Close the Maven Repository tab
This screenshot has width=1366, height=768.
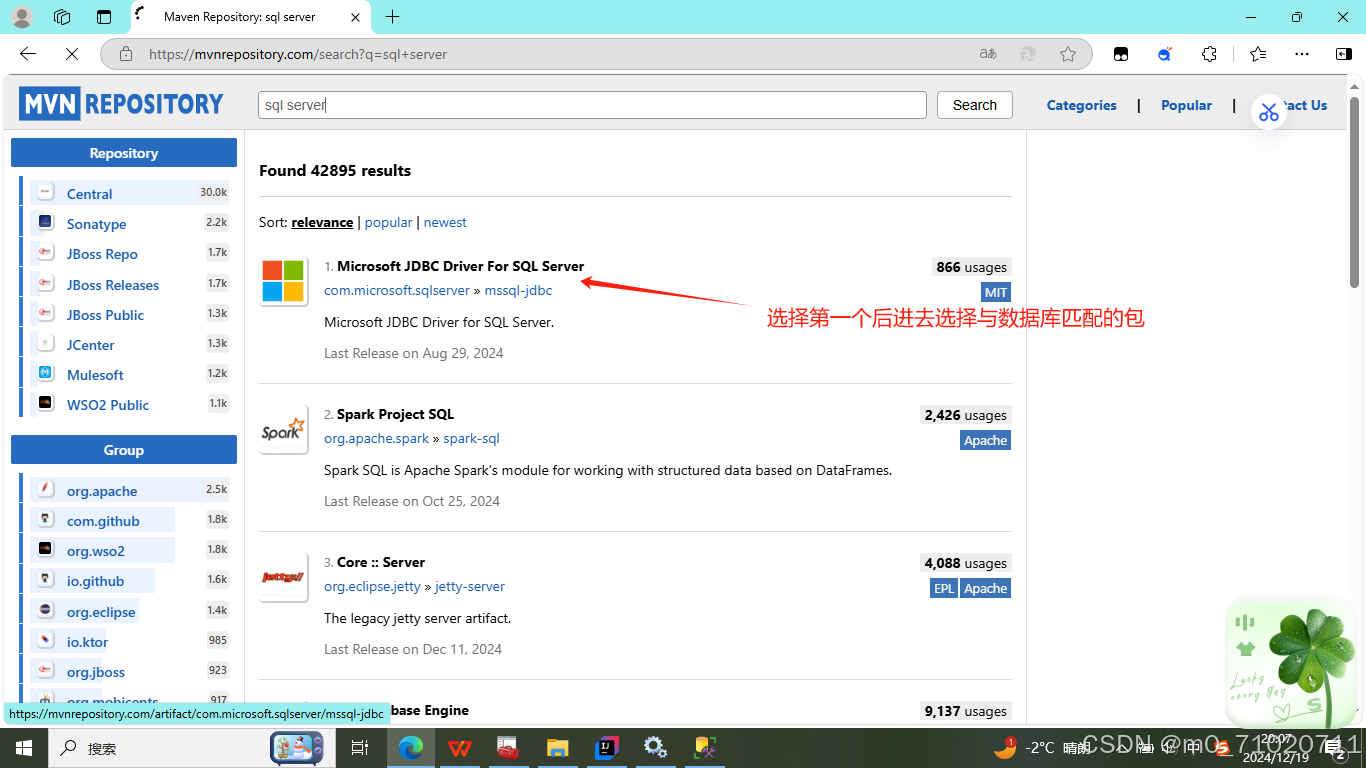(x=356, y=17)
